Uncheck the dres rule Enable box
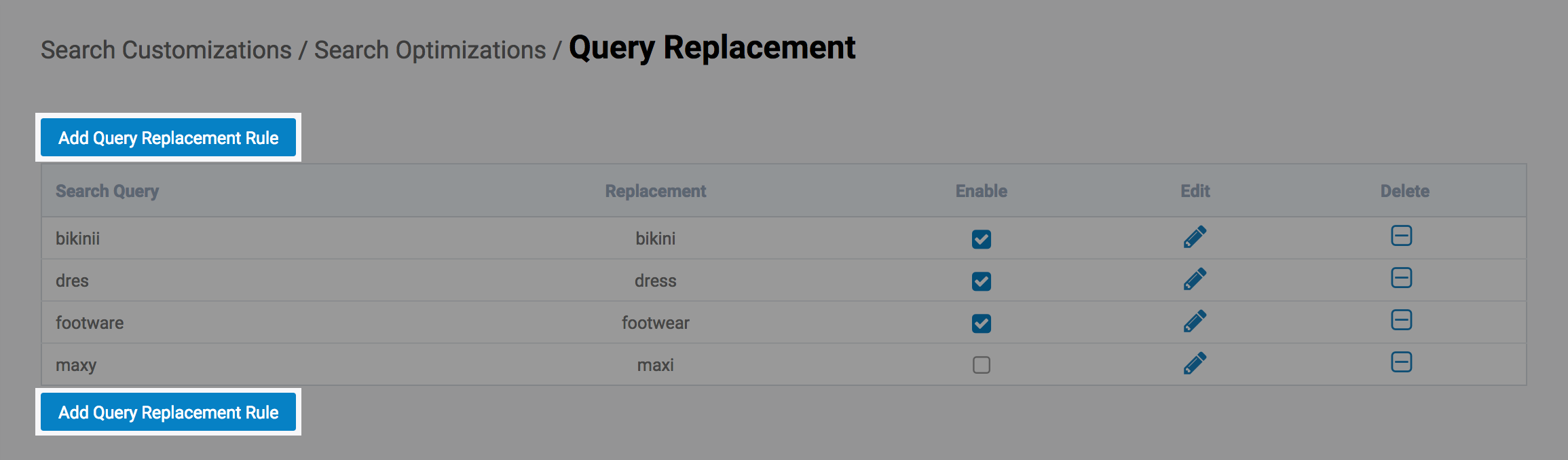The height and width of the screenshot is (460, 1568). pos(981,281)
